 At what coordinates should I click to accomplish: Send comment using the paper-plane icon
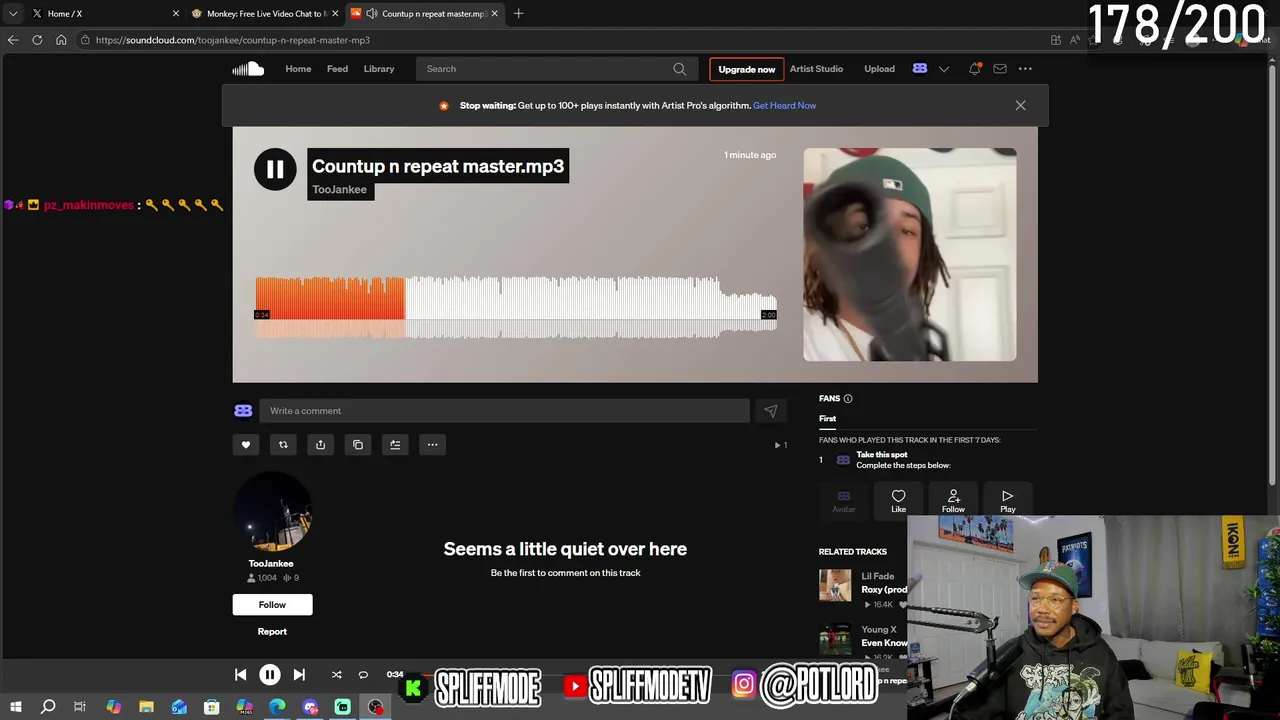click(770, 411)
